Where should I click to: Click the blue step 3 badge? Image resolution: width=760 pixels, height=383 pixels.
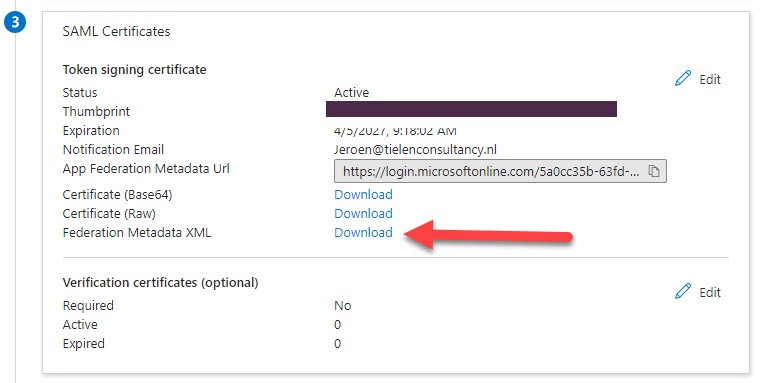tap(15, 22)
